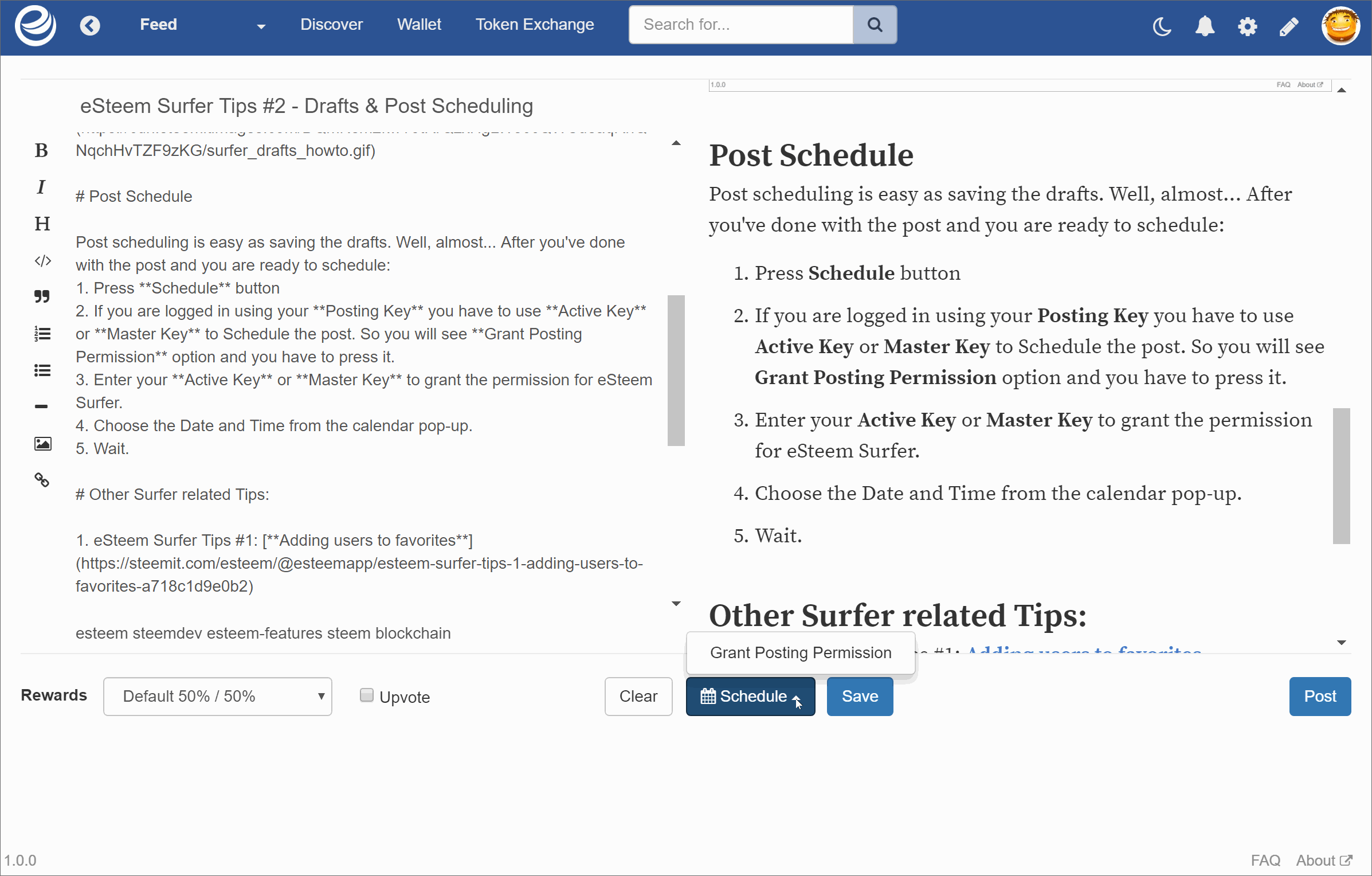Insert bulleted list icon

[42, 370]
